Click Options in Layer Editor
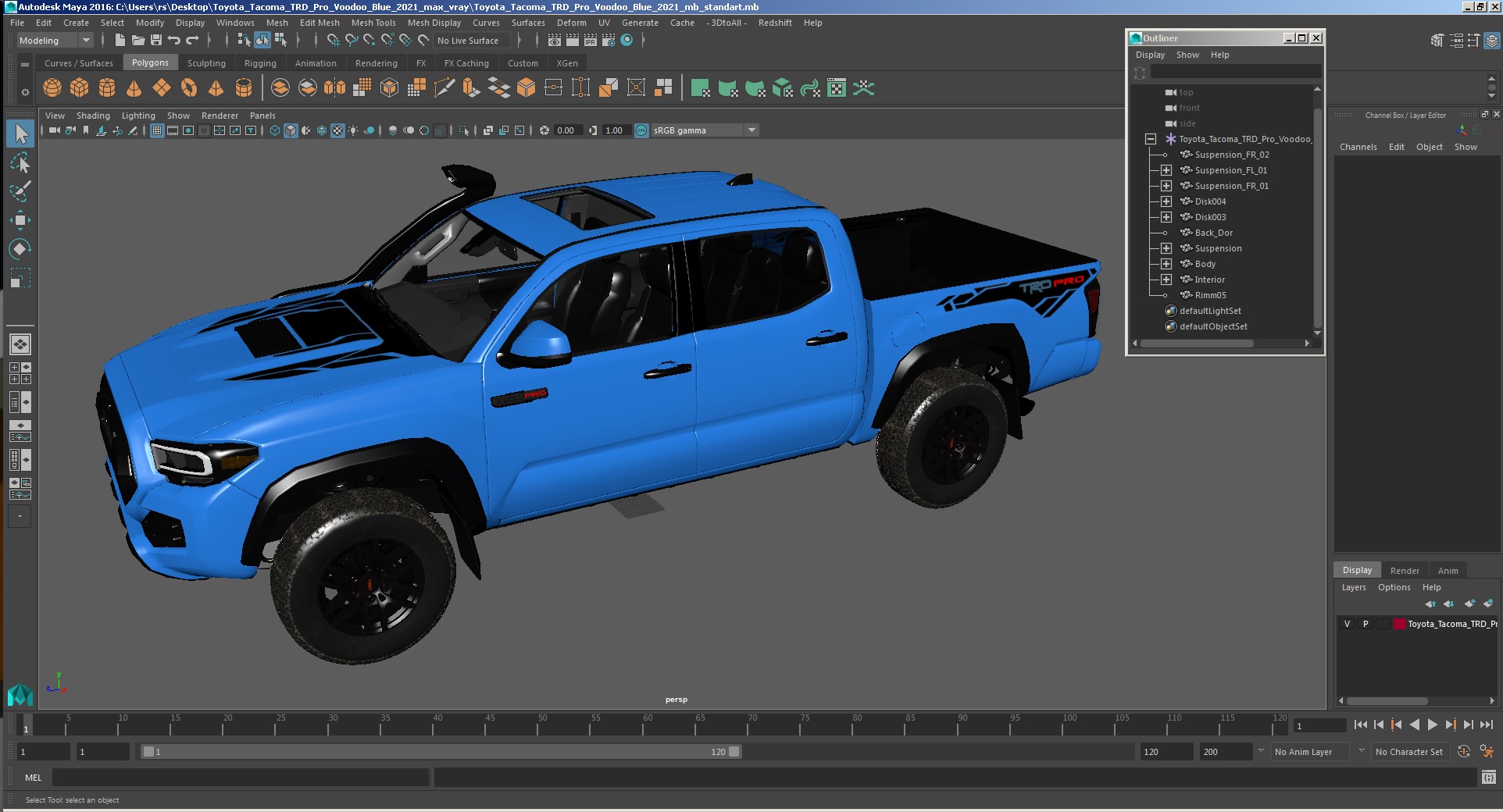 1394,587
